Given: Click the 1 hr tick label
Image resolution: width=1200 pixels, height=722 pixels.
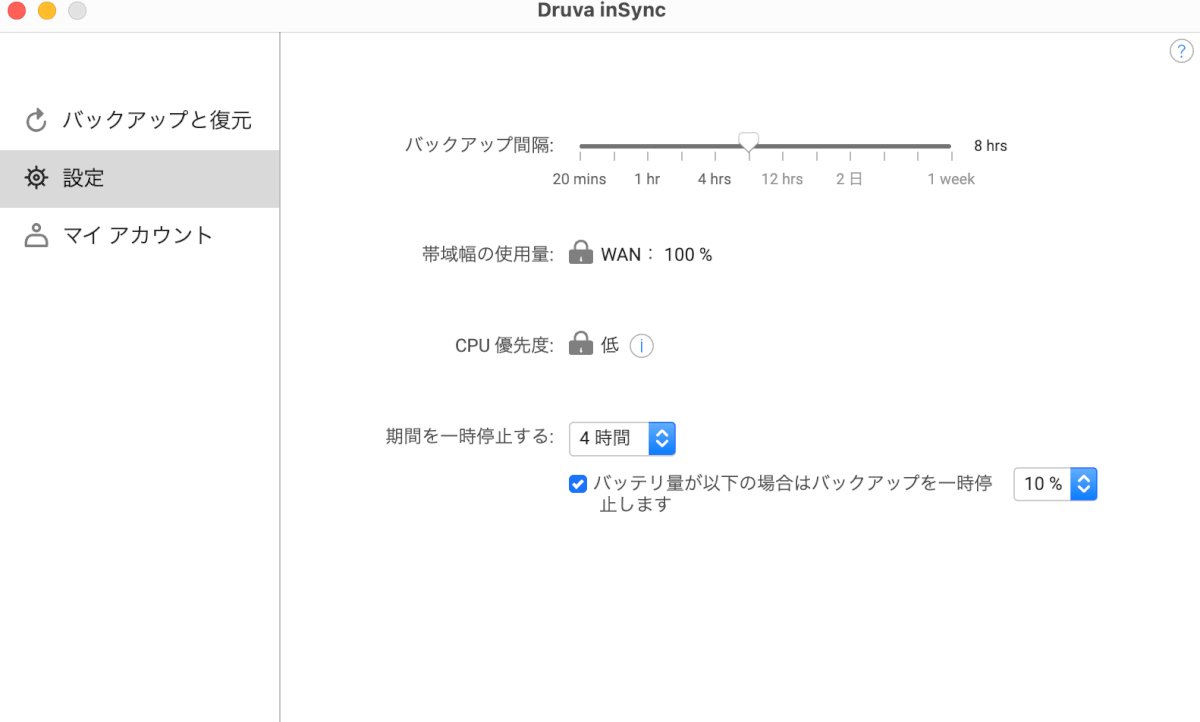Looking at the screenshot, I should pos(647,179).
